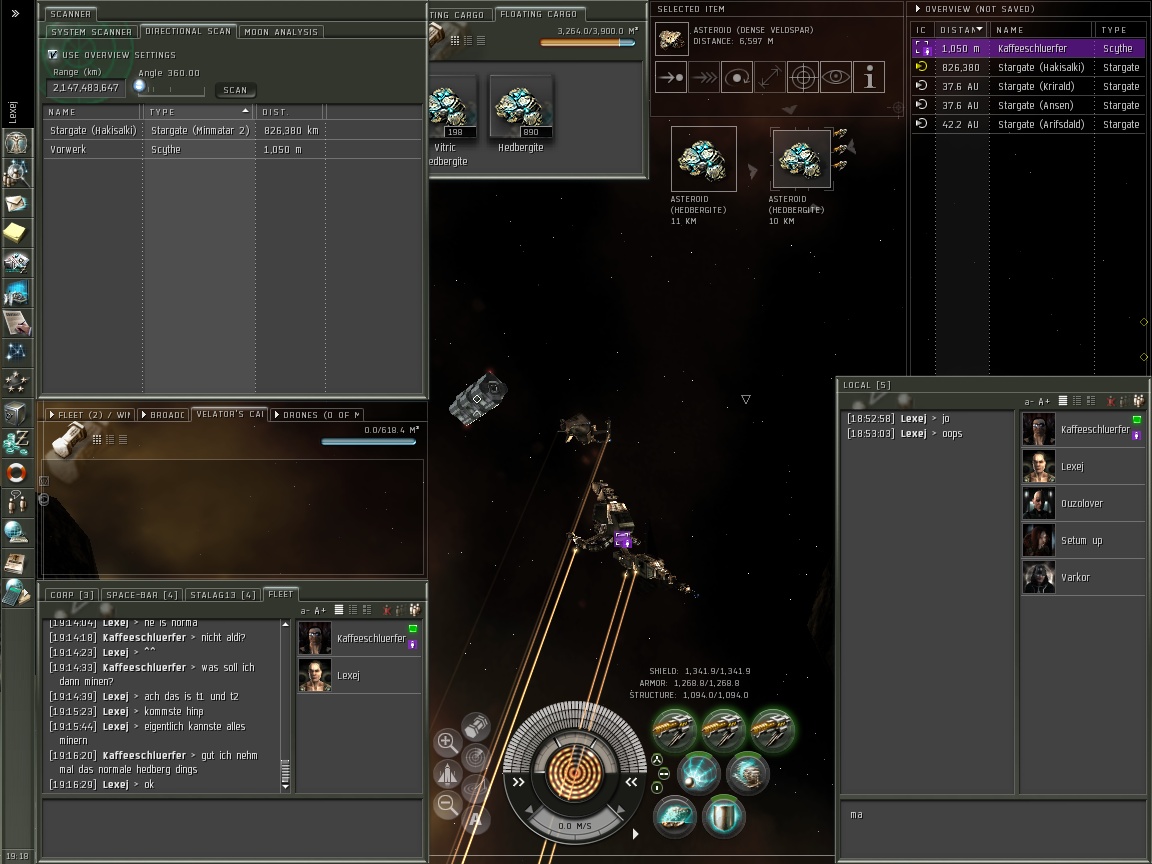Toggle the top small module-rack button
1152x864 pixels.
657,760
